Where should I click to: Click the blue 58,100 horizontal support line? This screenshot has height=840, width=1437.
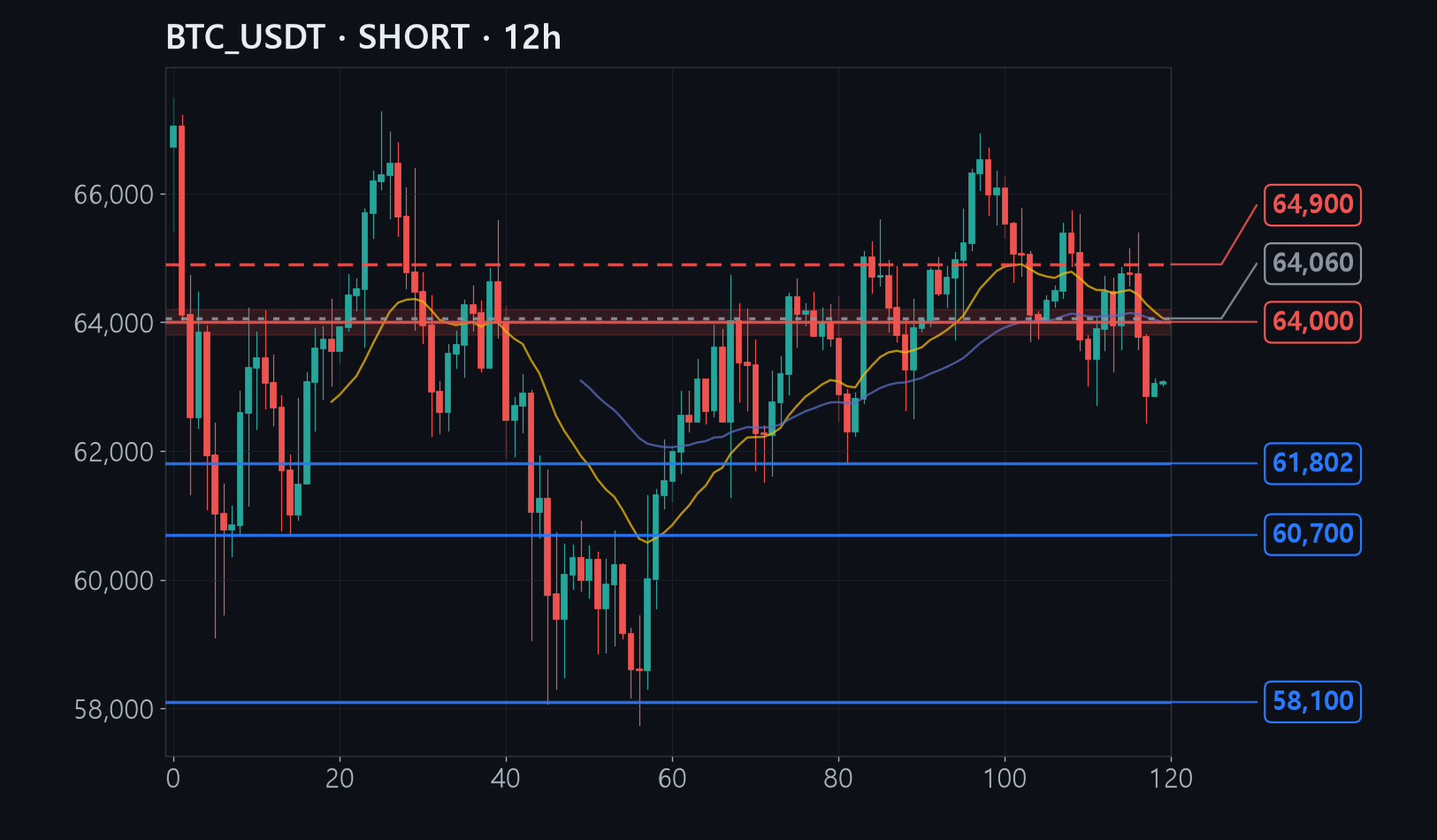click(x=668, y=702)
